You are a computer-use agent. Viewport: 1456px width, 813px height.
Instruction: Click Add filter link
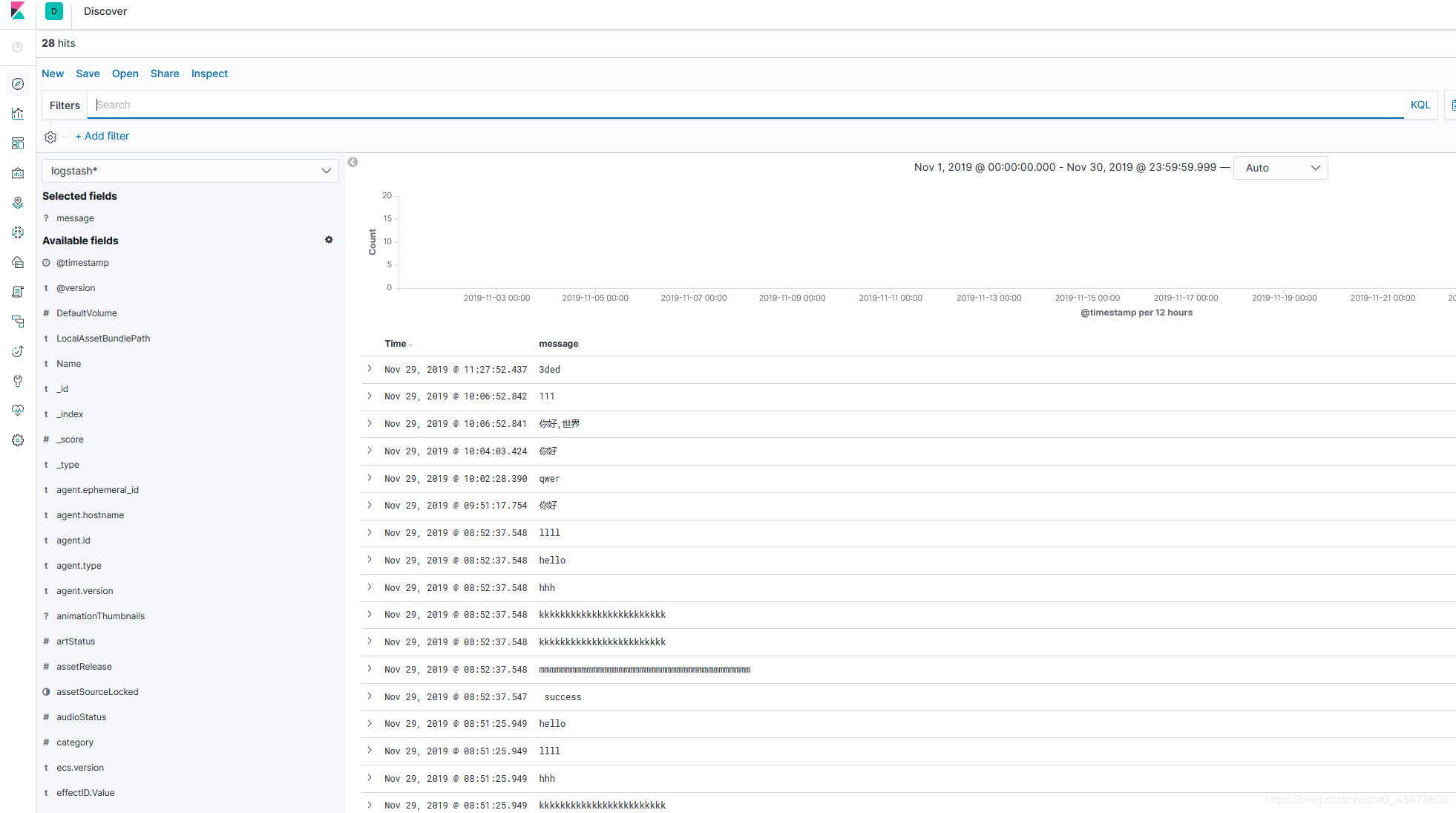click(102, 136)
